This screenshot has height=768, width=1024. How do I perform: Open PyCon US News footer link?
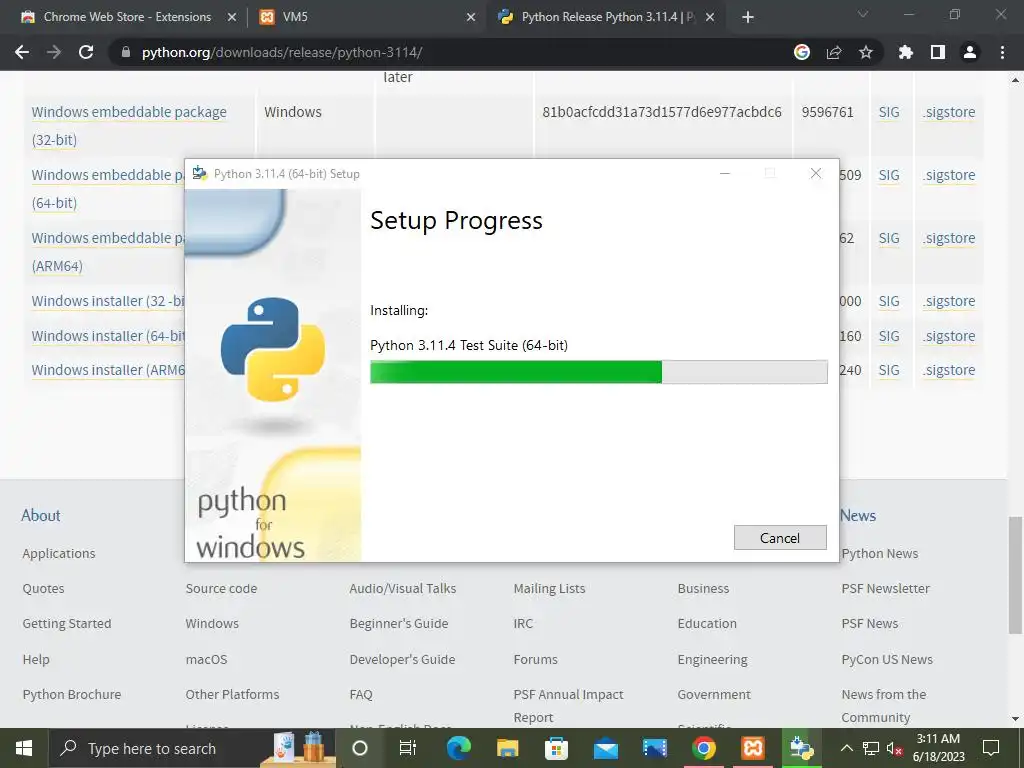click(887, 659)
